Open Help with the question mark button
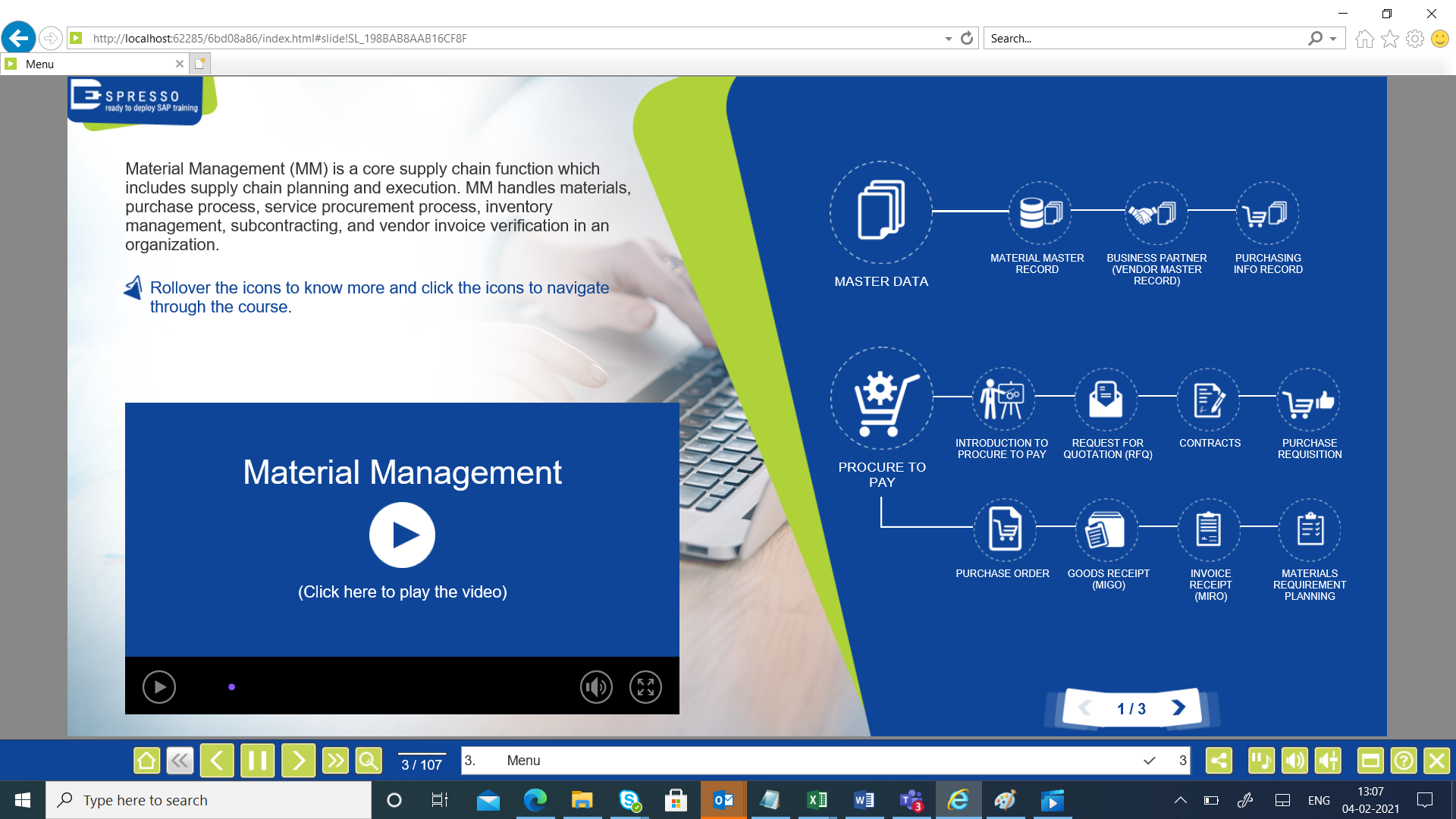The height and width of the screenshot is (819, 1456). point(1404,760)
